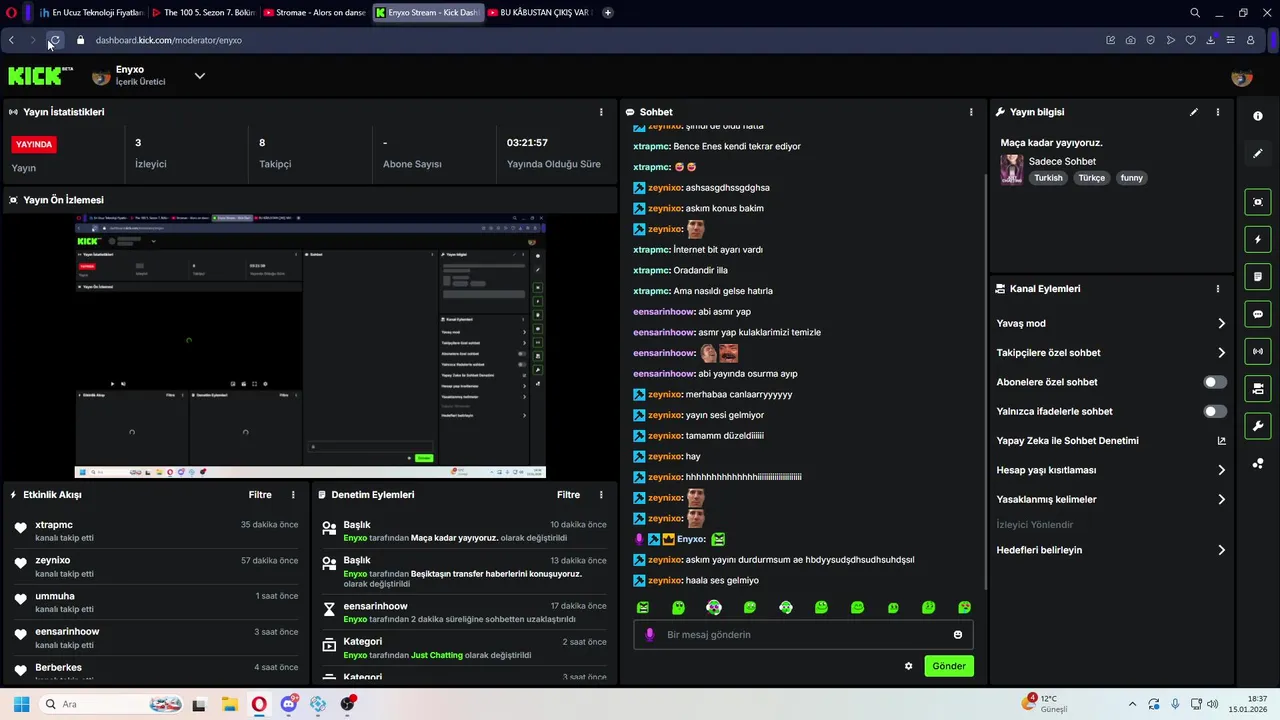
Task: Reload the page with browser refresh button
Action: click(54, 40)
